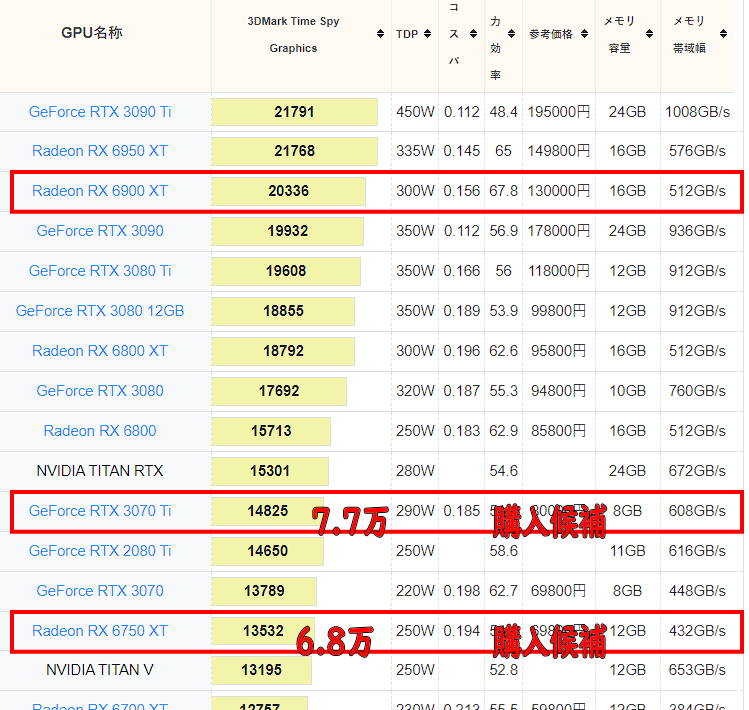Open the GeForce RTX 3080 12GB link
The image size is (749, 710).
tap(100, 311)
